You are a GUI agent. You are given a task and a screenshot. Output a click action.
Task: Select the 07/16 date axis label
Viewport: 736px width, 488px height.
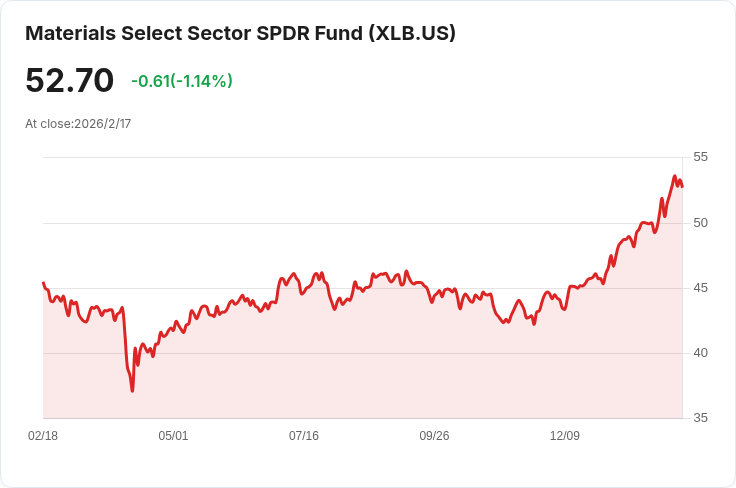coord(304,436)
